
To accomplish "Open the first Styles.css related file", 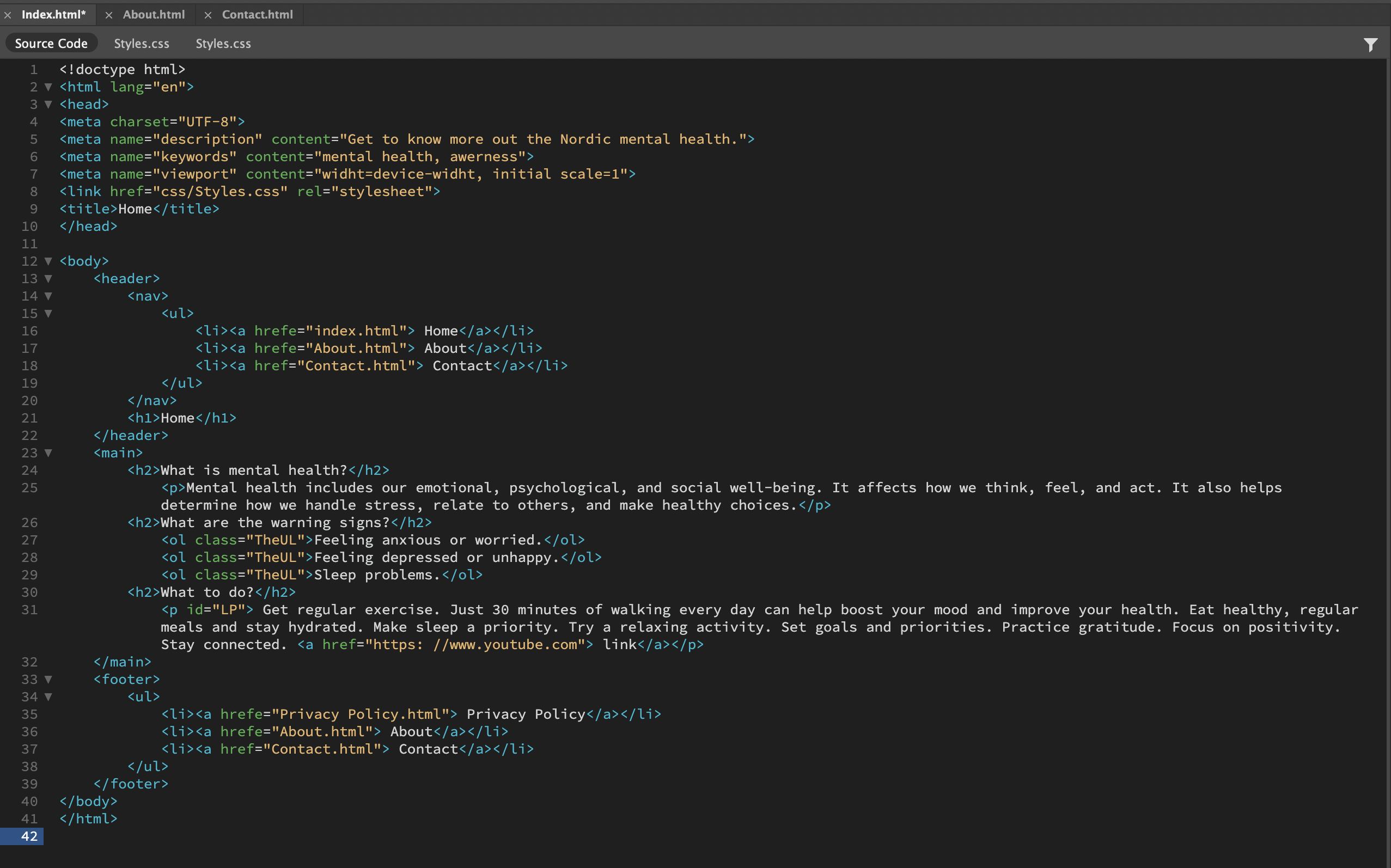I will coord(141,44).
